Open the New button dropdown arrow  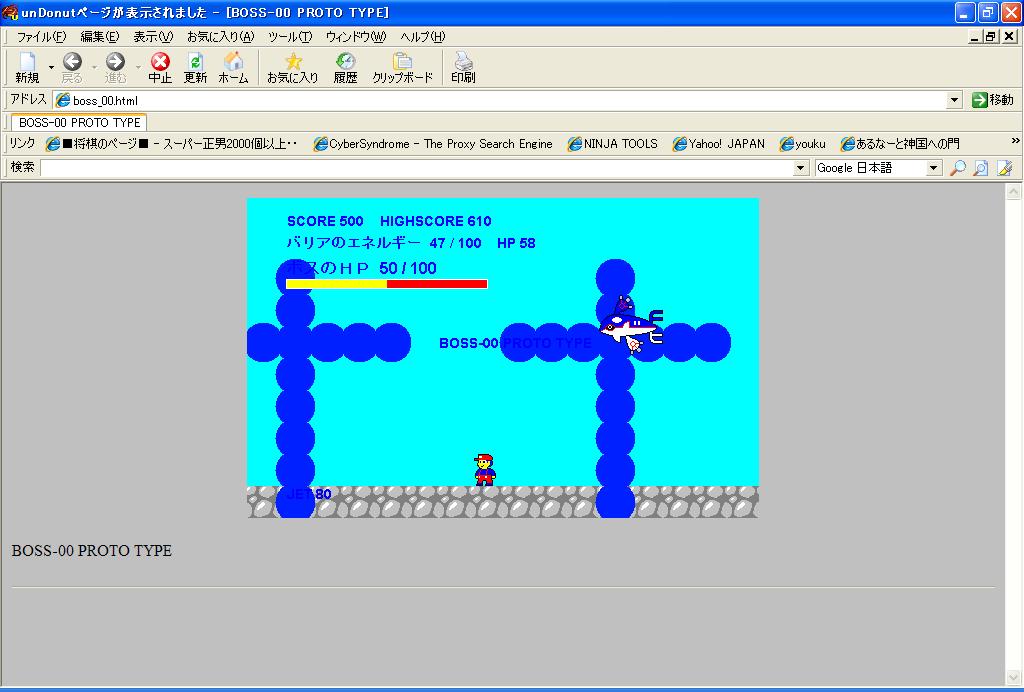coord(51,67)
